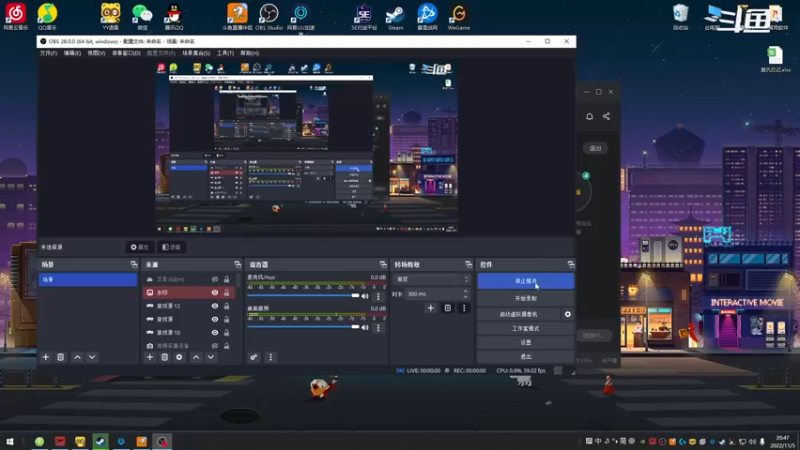Click the blue Stop Streaming button
This screenshot has width=800, height=450.
pos(526,281)
